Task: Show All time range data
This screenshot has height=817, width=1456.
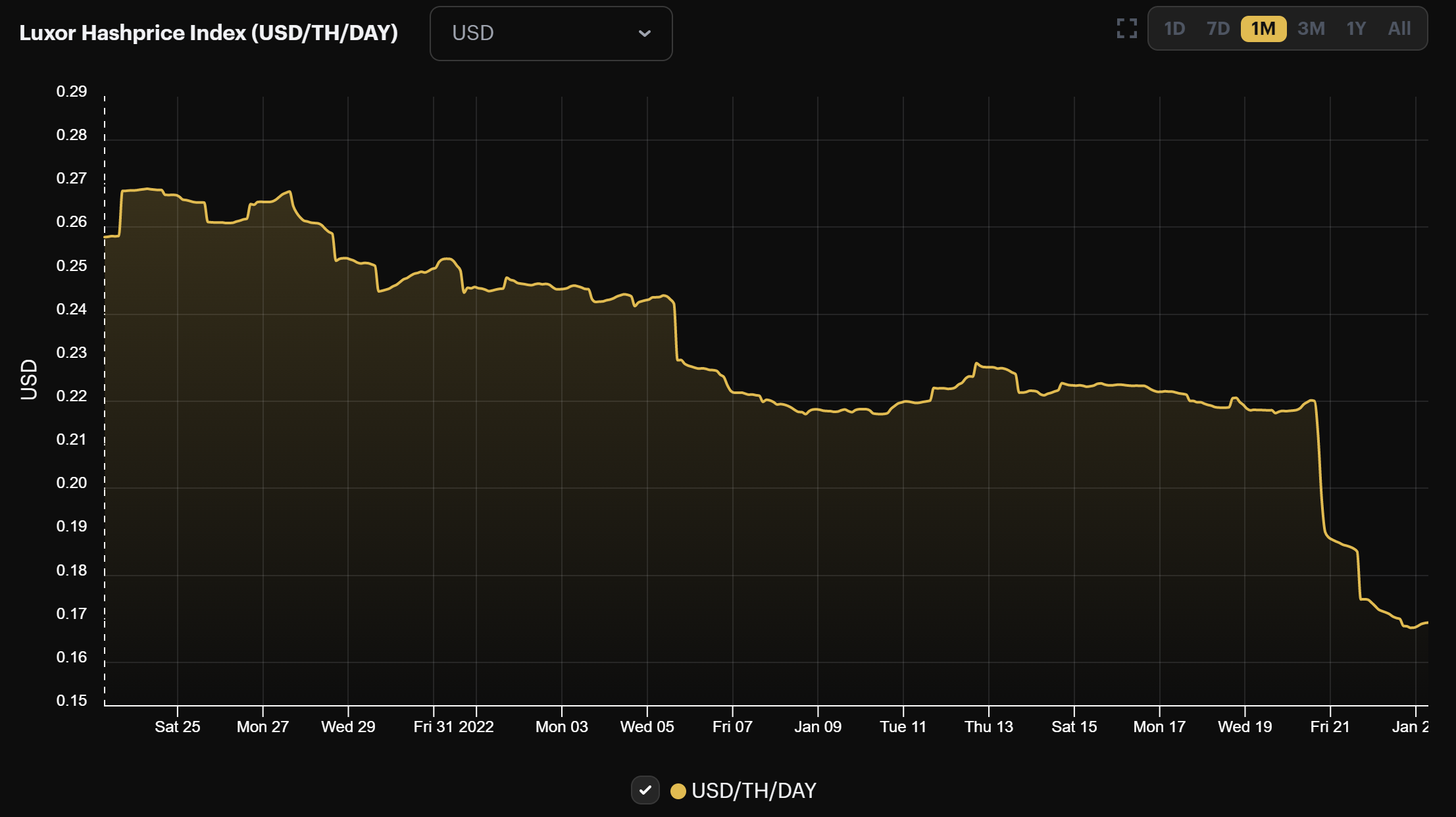Action: [1399, 29]
